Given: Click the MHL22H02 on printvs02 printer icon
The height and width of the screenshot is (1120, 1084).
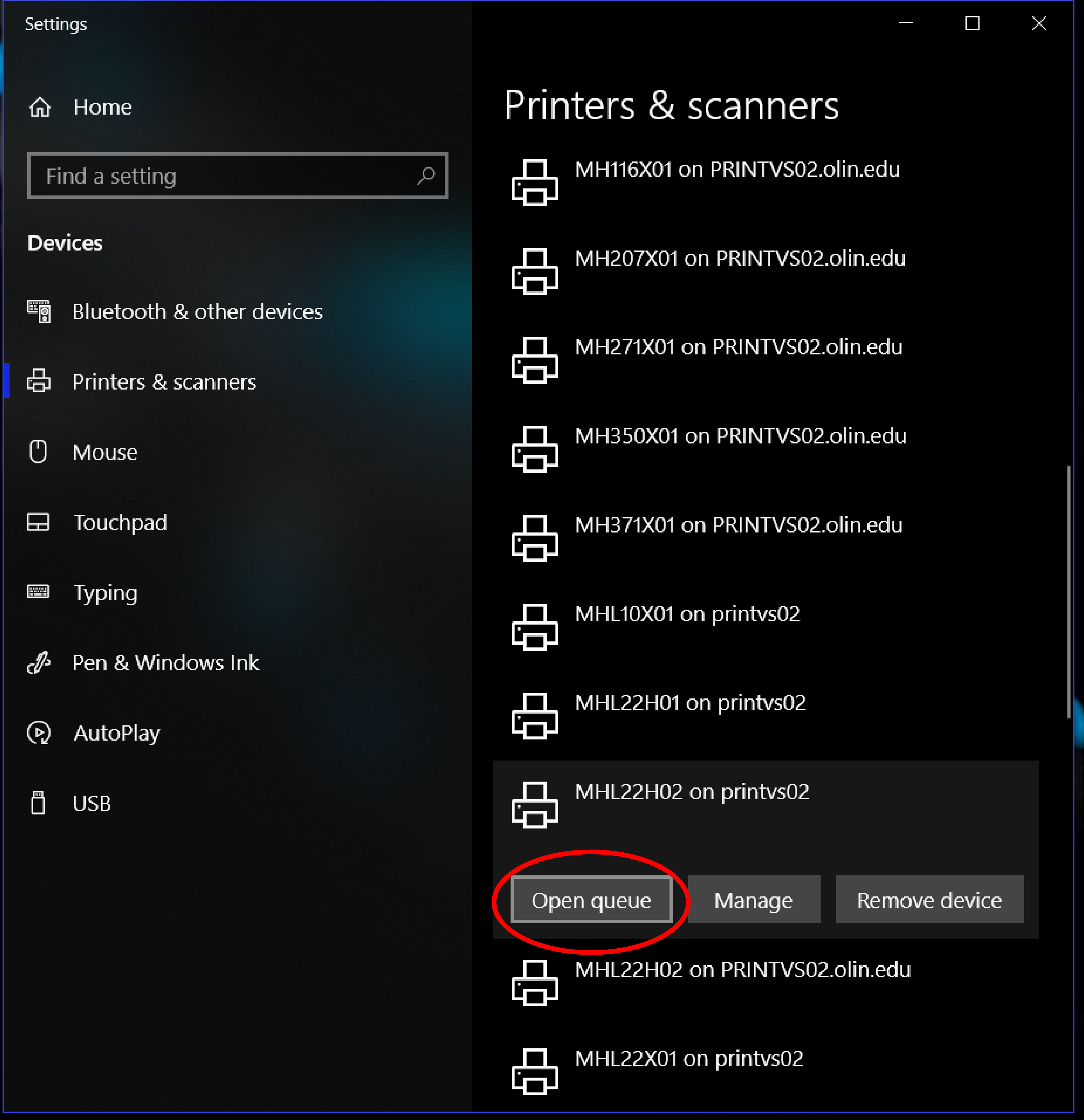Looking at the screenshot, I should (x=534, y=805).
